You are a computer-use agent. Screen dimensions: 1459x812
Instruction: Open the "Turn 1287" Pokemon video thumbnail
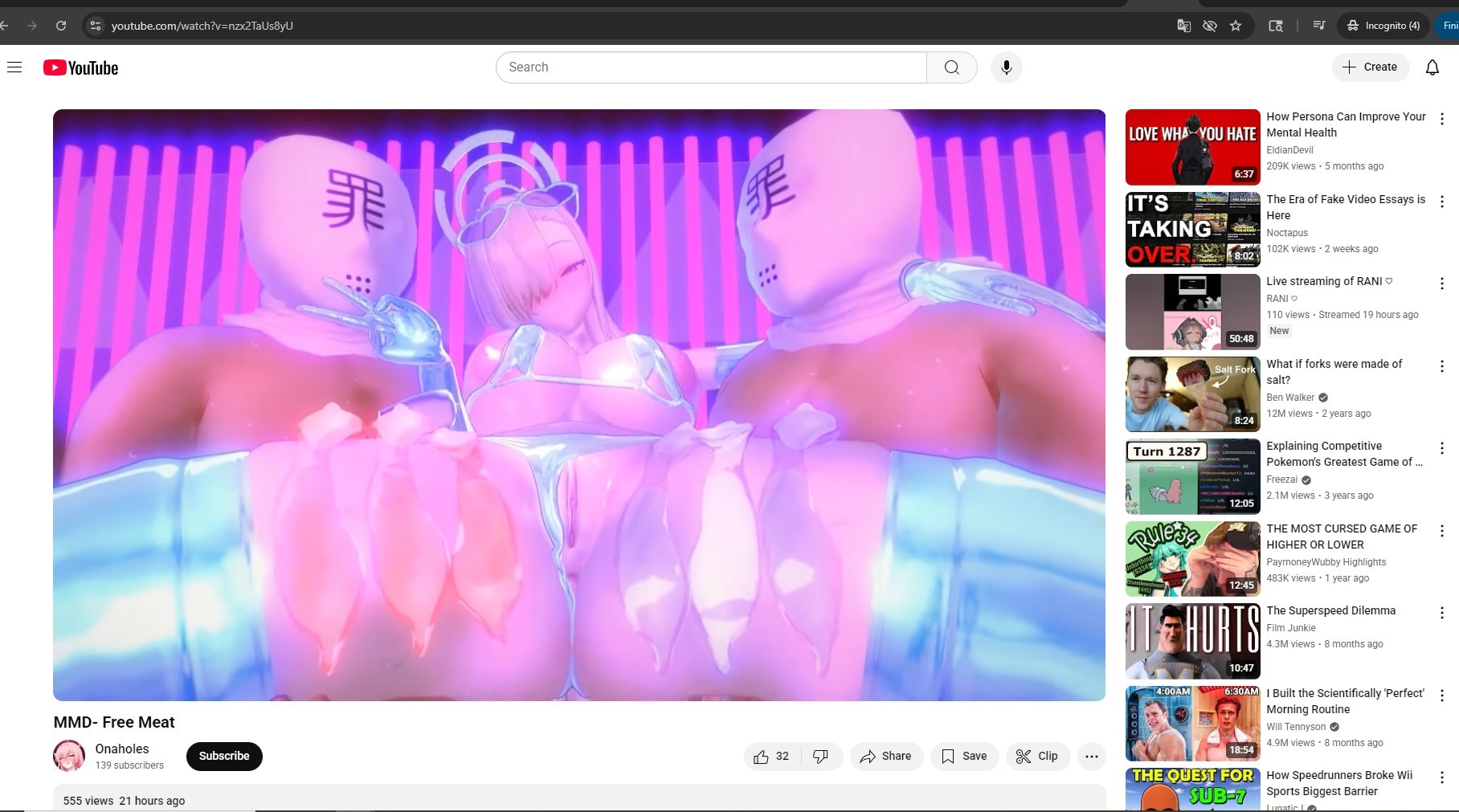(1192, 476)
